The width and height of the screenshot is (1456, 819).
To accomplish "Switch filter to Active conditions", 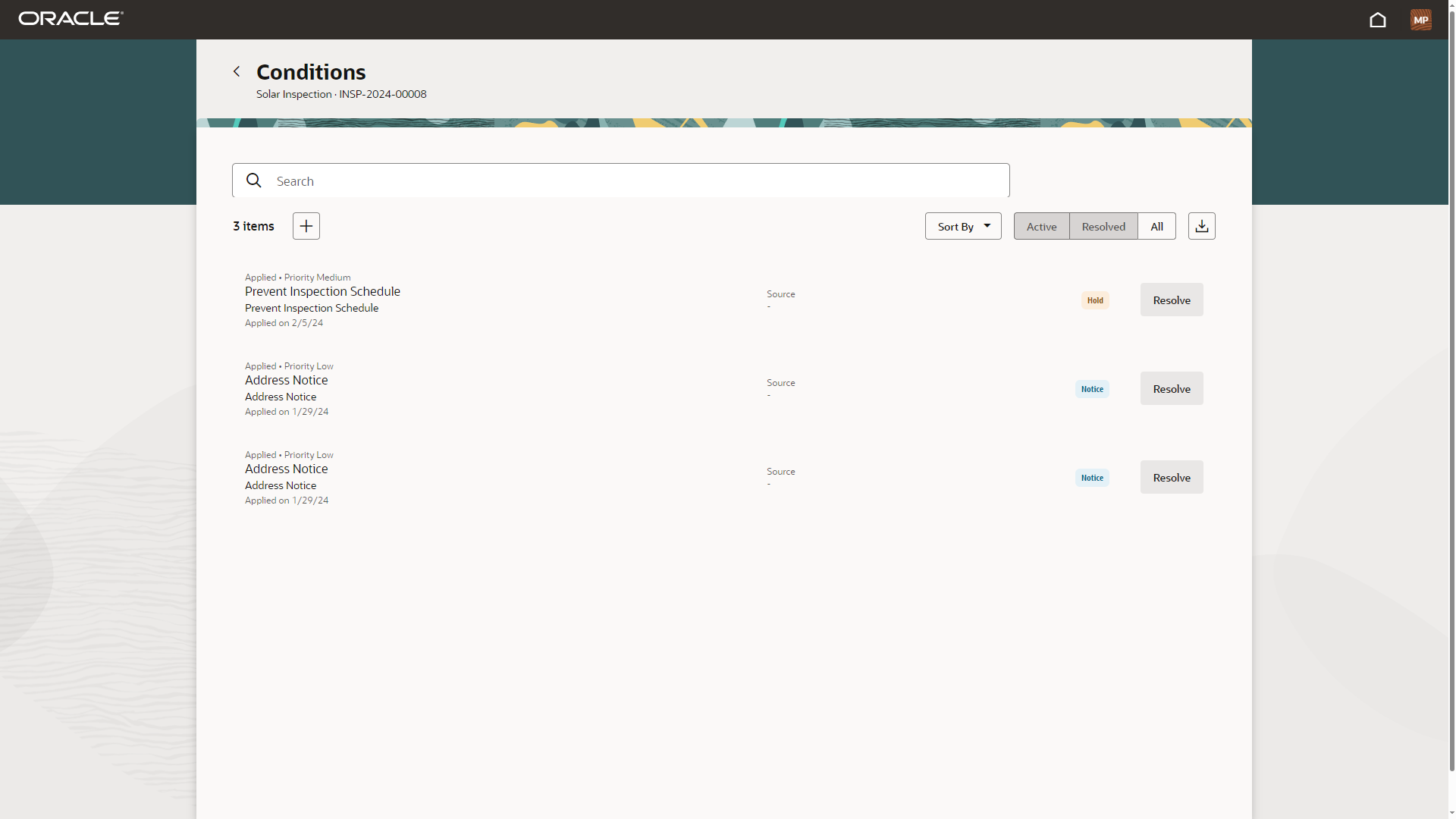I will point(1041,226).
